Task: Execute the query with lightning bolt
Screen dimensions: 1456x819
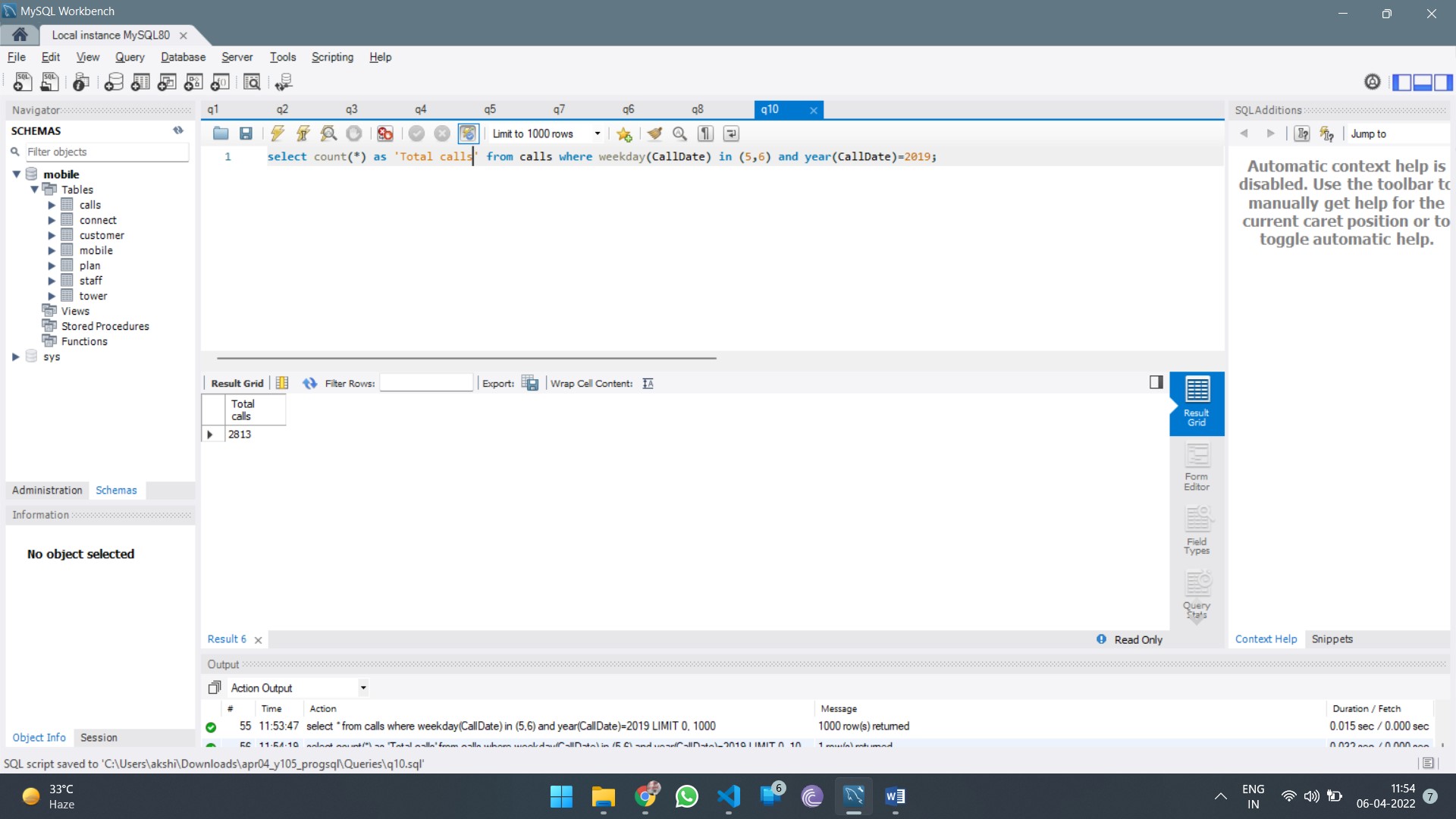Action: [278, 133]
